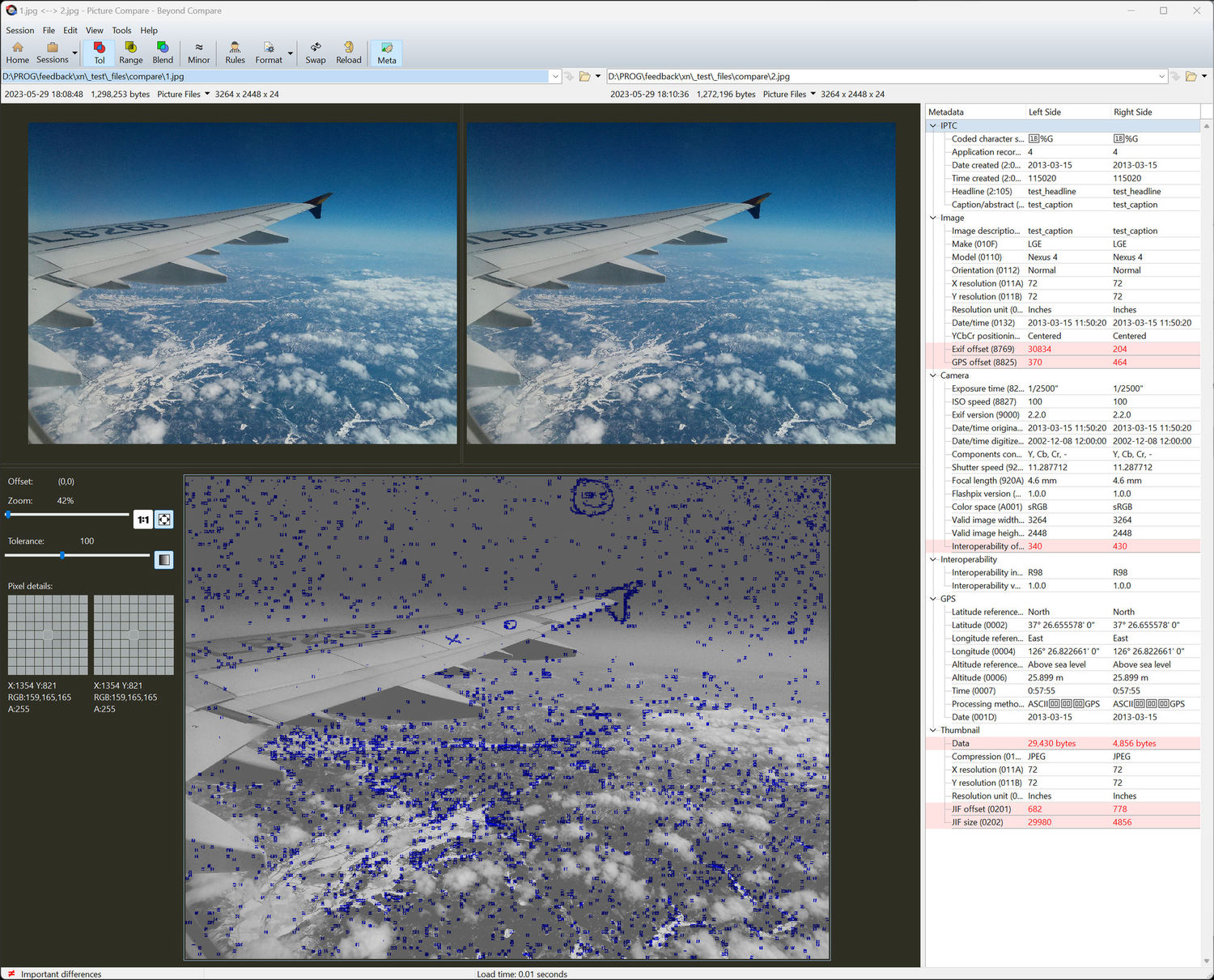
Task: Click the 1:1 actual size button
Action: pos(143,520)
